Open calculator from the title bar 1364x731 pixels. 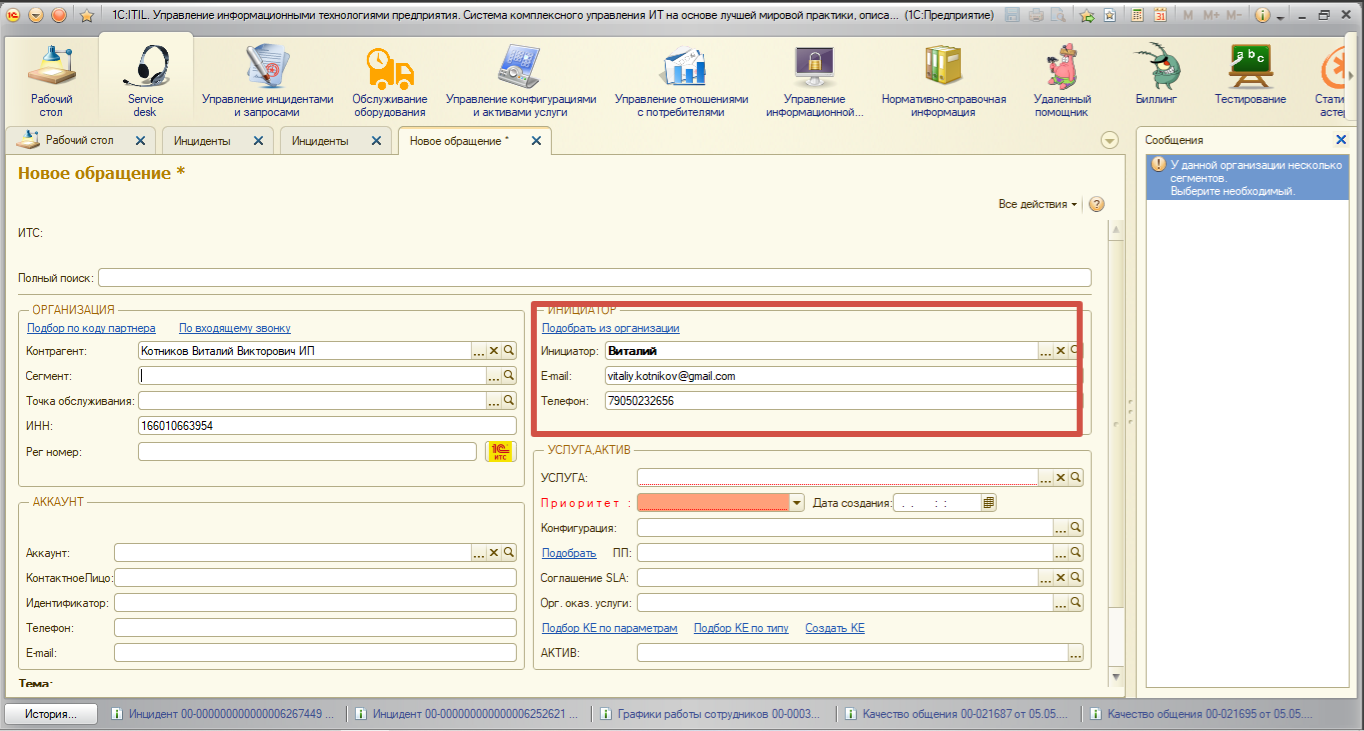1137,15
